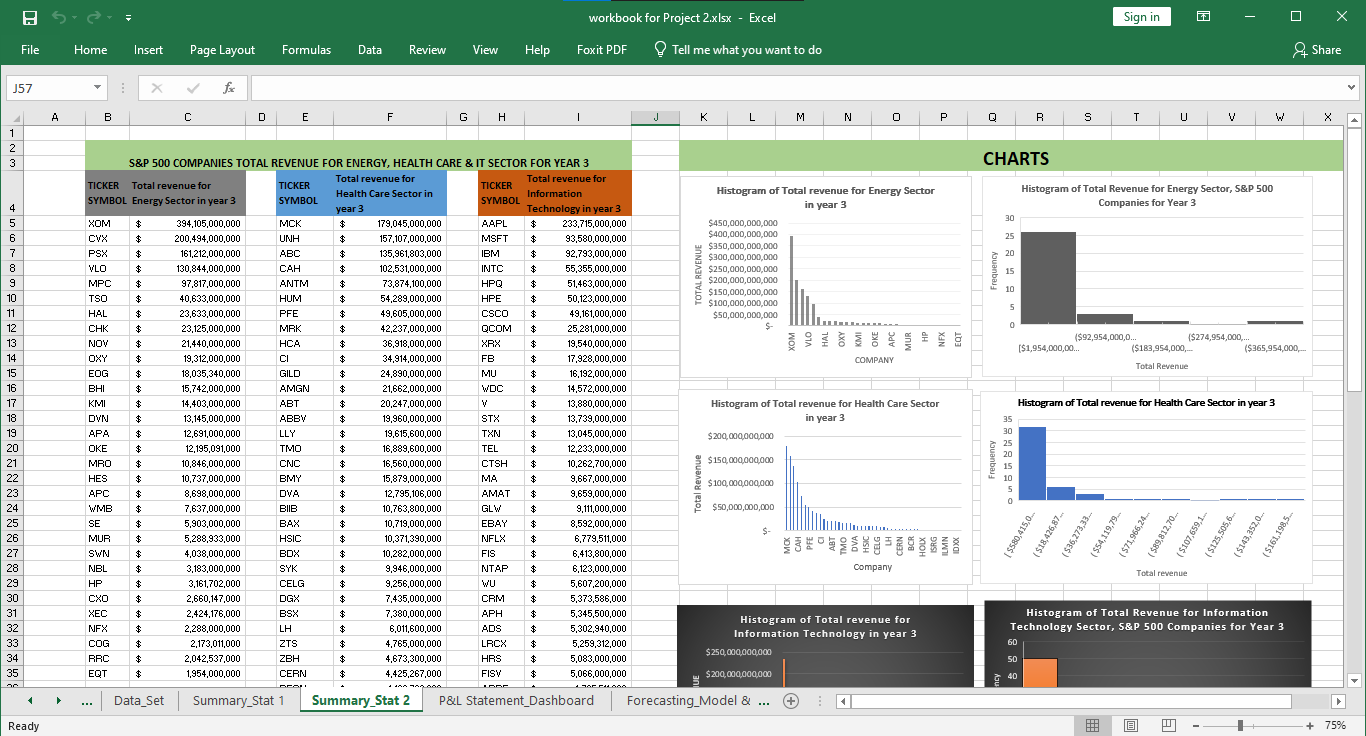Click the vertical scrollbar down arrow
The image size is (1366, 736).
[x=1355, y=681]
